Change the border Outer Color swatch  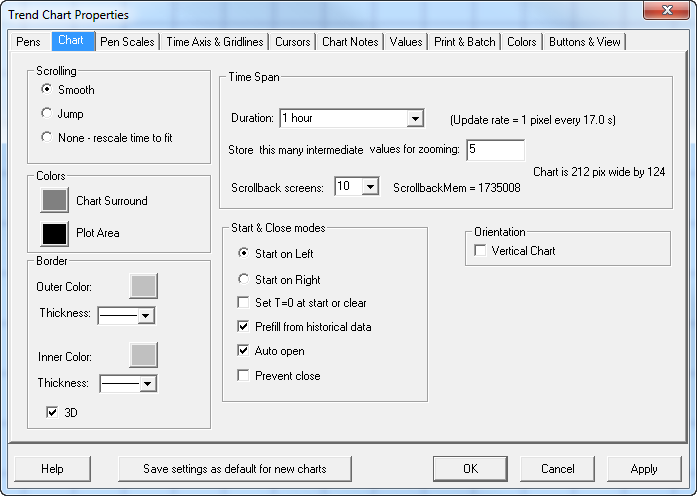(143, 286)
